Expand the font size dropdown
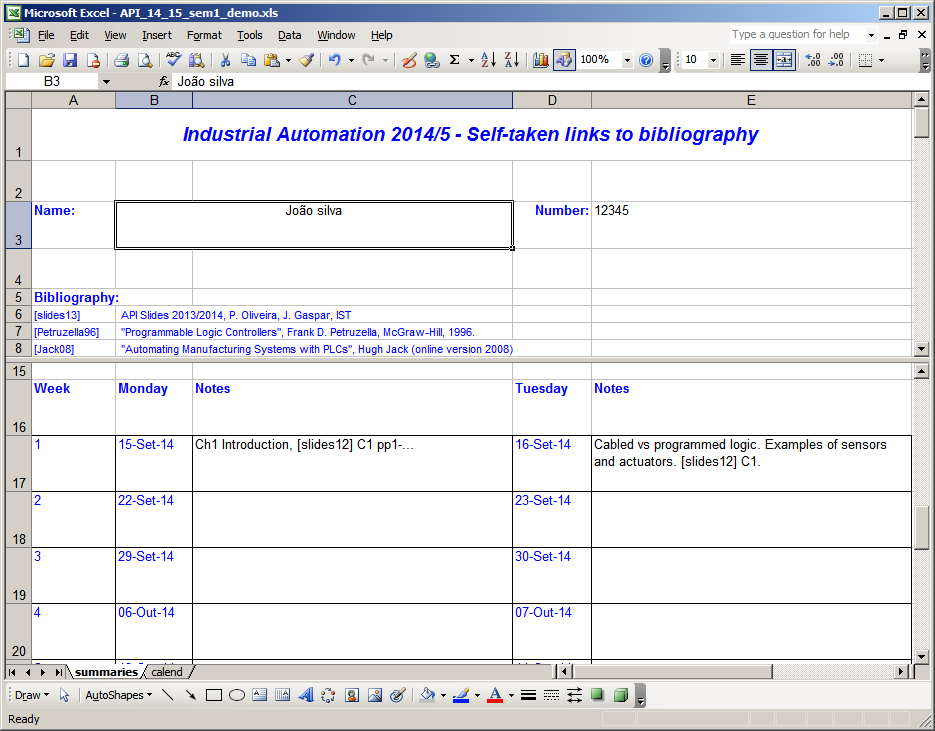The width and height of the screenshot is (935, 731). [713, 60]
